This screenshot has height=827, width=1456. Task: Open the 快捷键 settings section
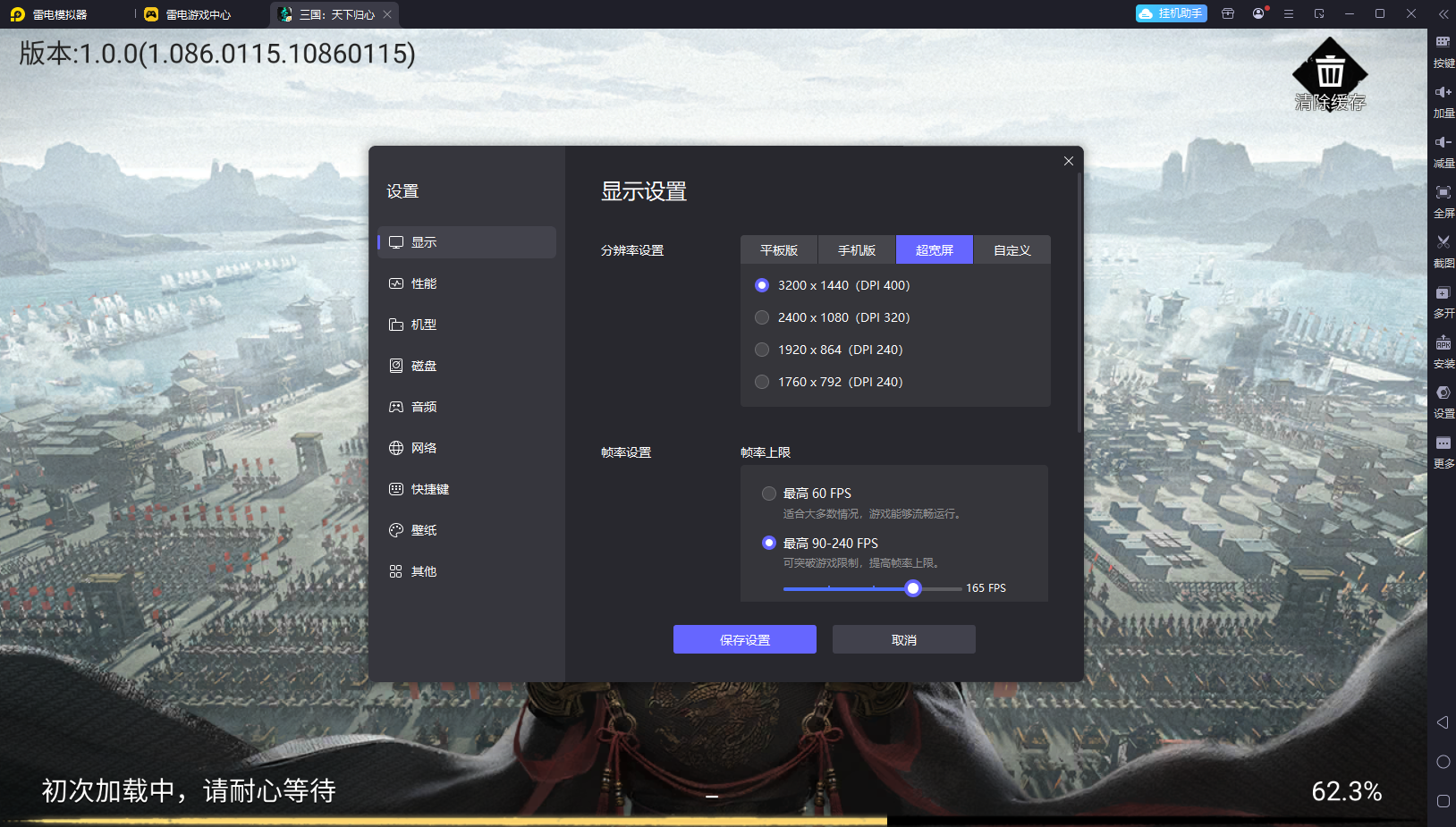point(467,489)
